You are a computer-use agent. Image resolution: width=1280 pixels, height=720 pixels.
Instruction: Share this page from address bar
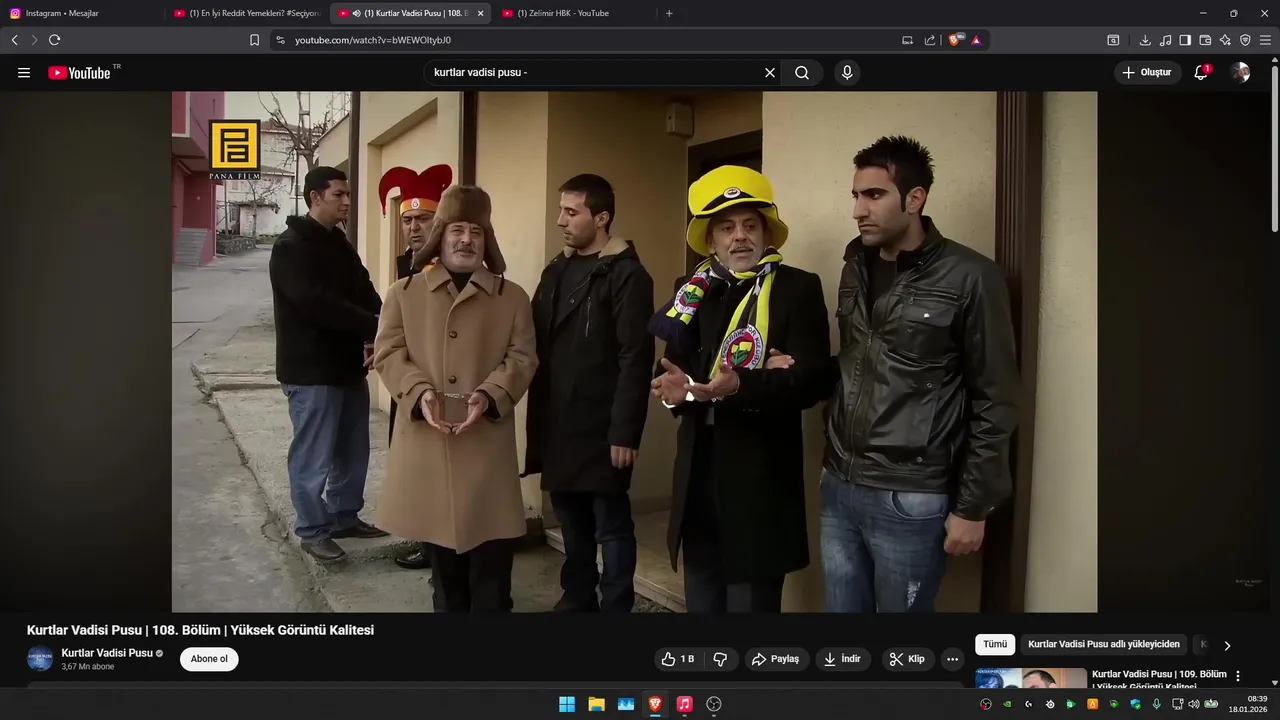click(930, 40)
